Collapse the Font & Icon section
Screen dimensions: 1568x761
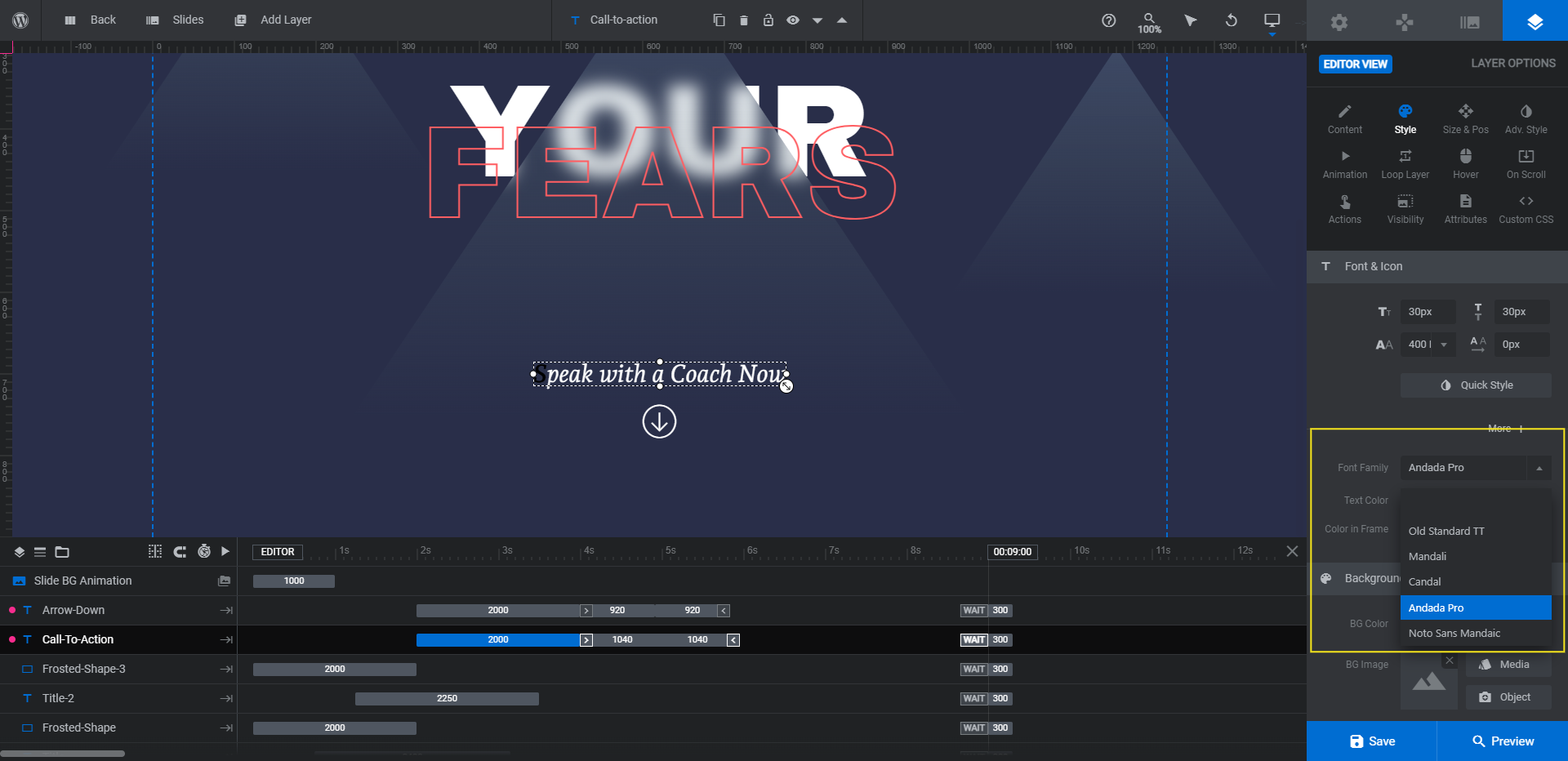(x=1437, y=266)
